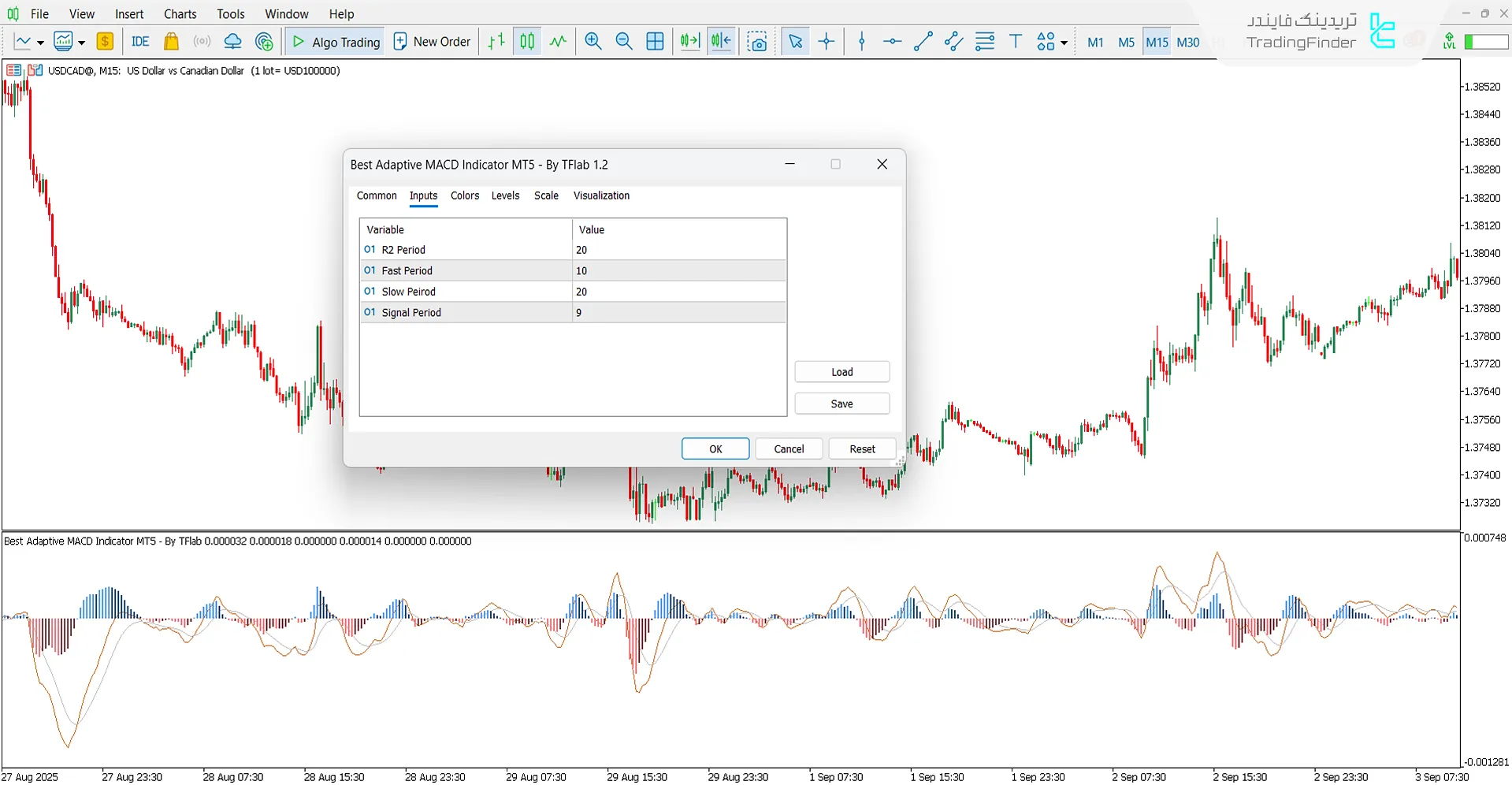The image size is (1512, 785).
Task: Switch to the Colors tab
Action: [464, 195]
